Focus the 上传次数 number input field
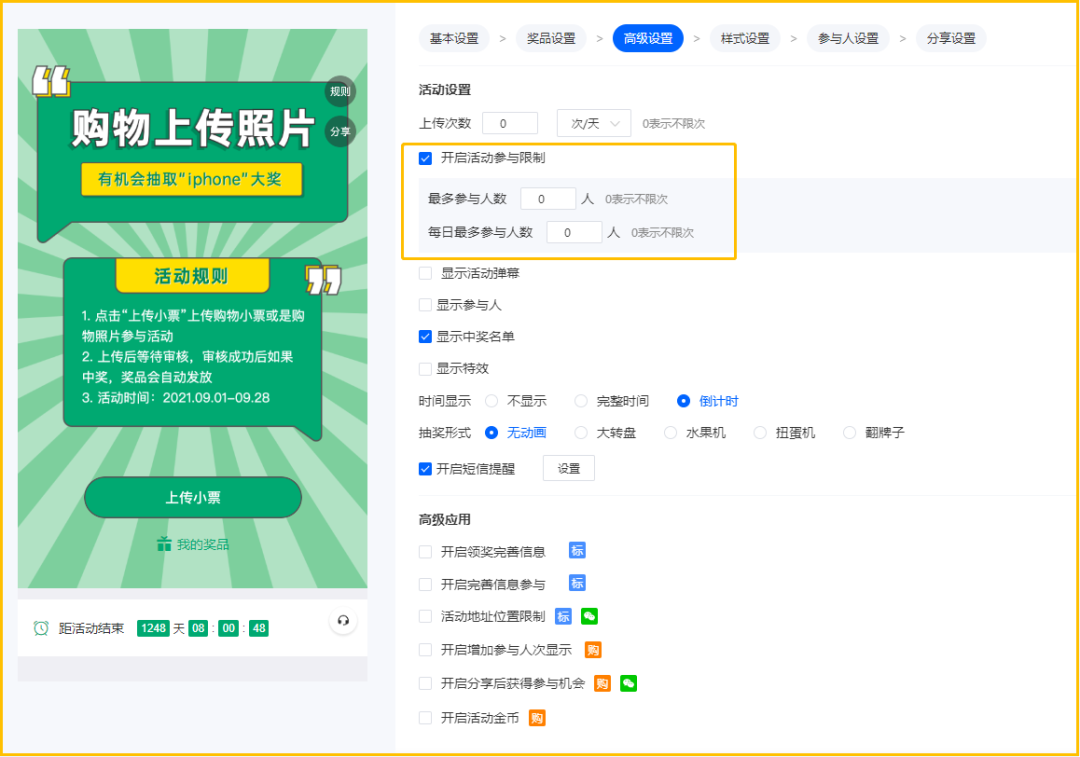 (x=510, y=123)
